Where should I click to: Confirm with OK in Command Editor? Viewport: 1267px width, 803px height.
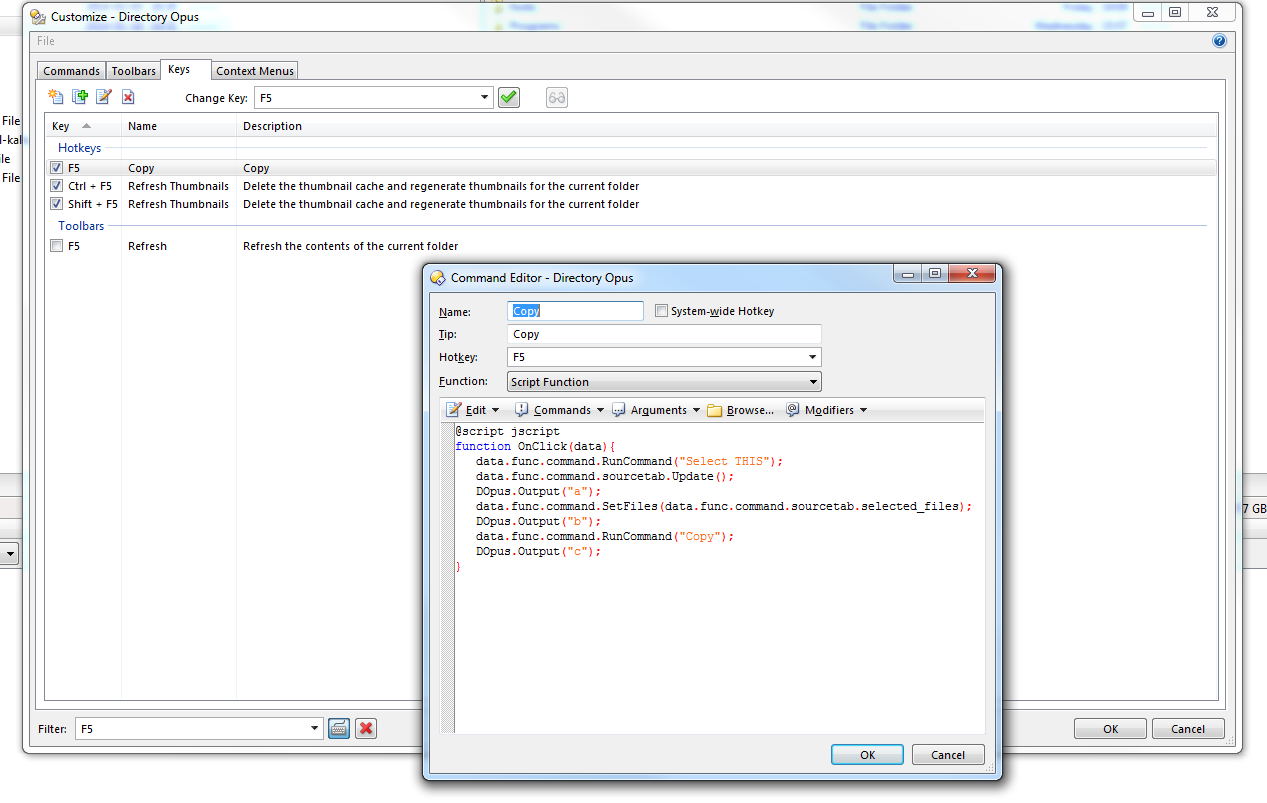click(x=867, y=755)
